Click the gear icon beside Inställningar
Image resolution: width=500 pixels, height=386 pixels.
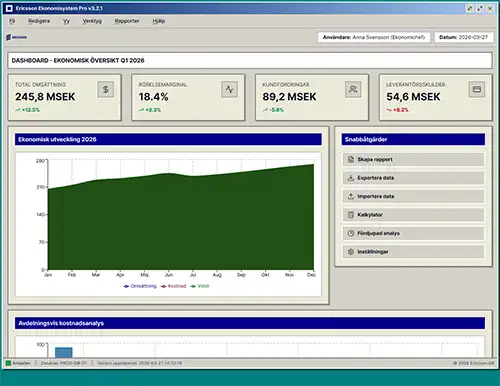coord(351,252)
